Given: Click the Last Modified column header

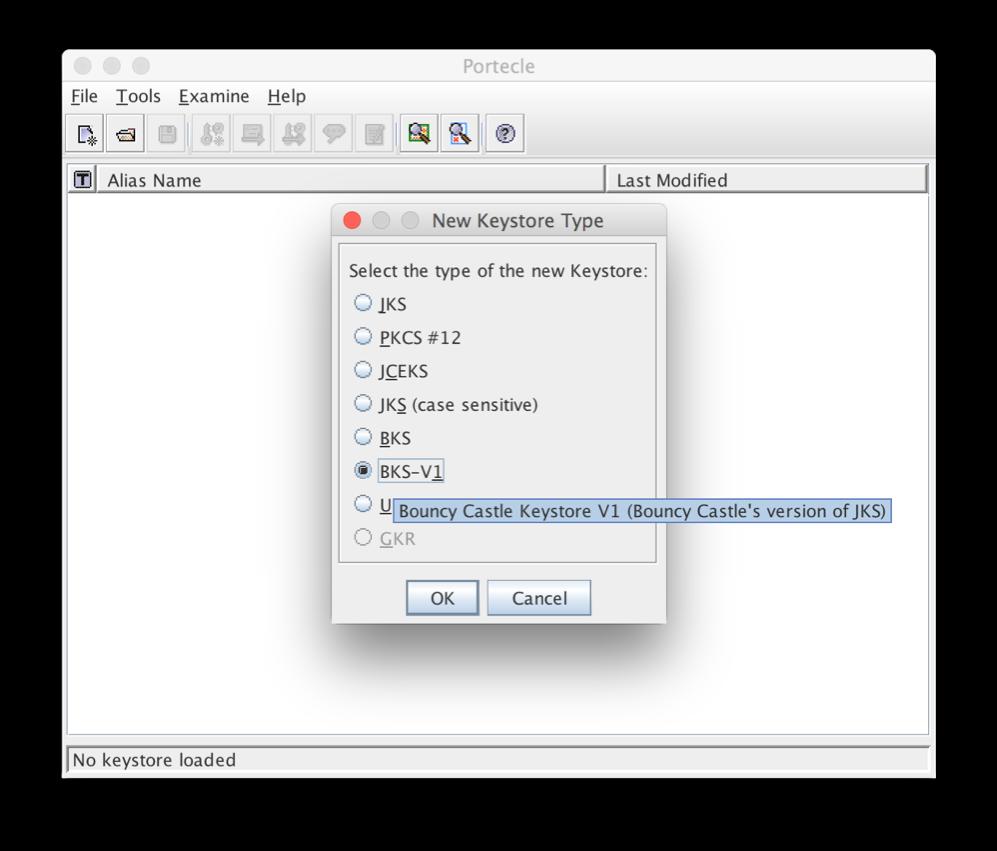Looking at the screenshot, I should click(767, 180).
